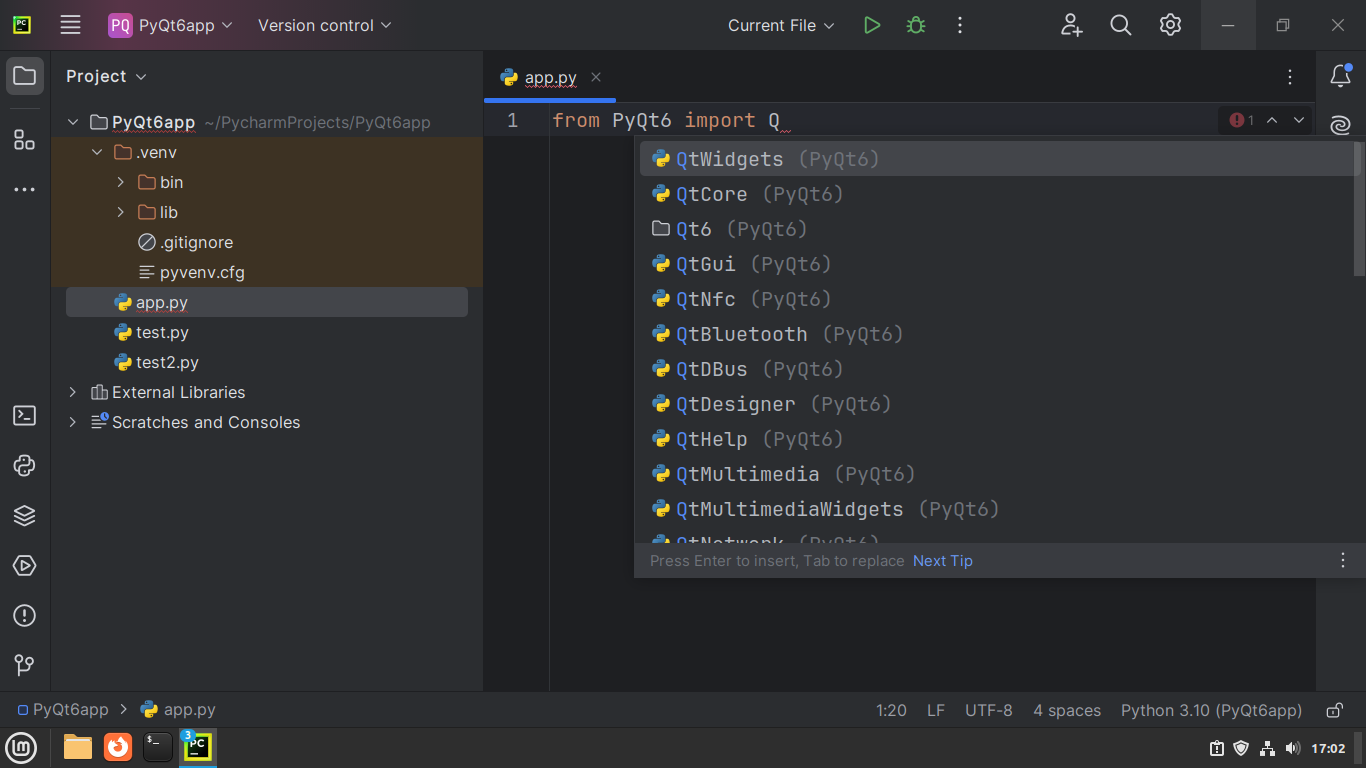Go to next highlighted error
The image size is (1366, 768).
click(x=1299, y=120)
